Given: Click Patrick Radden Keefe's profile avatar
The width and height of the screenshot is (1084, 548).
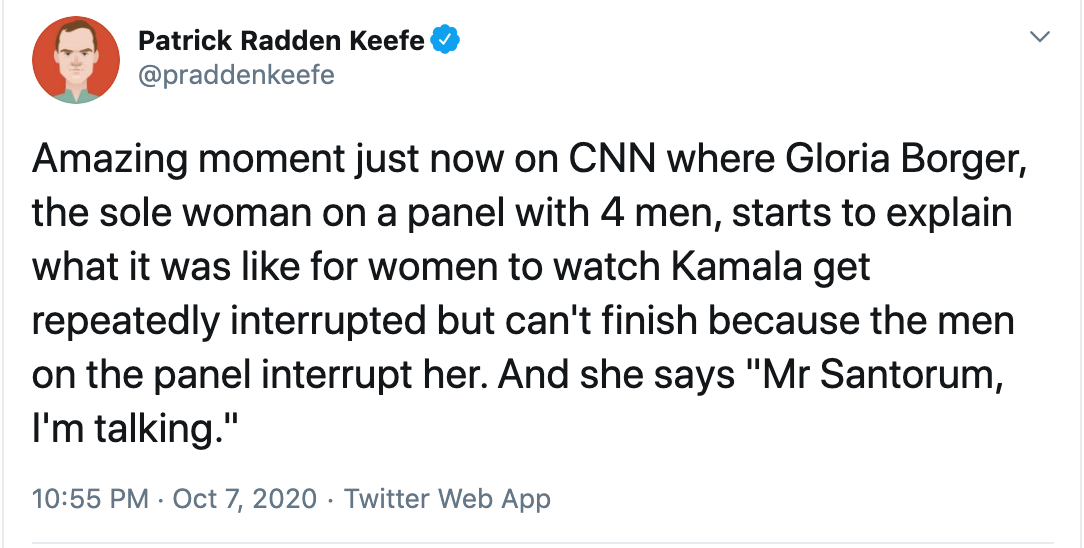Looking at the screenshot, I should pyautogui.click(x=69, y=59).
